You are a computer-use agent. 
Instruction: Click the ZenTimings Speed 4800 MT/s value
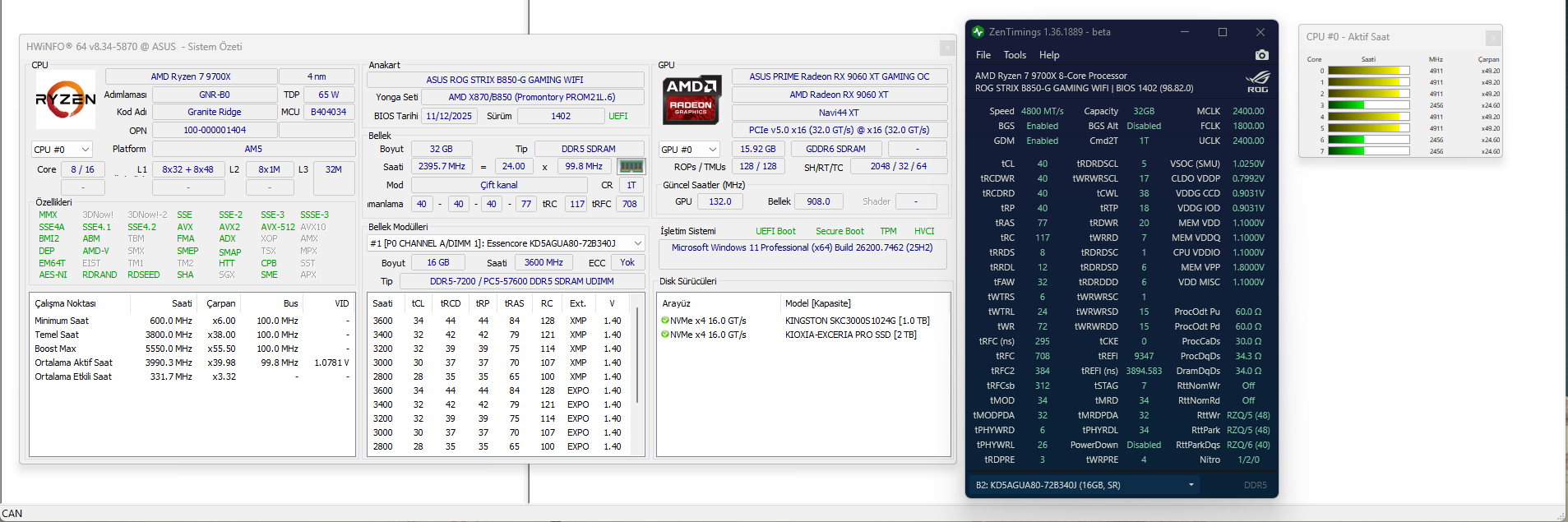[1042, 111]
